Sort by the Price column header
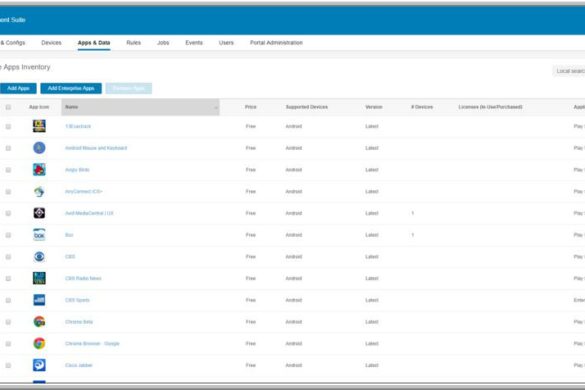585x390 pixels. click(251, 107)
